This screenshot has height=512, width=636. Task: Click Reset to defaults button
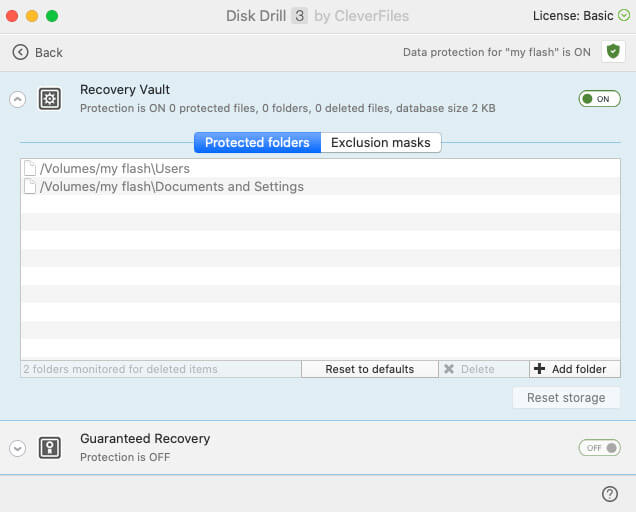pos(370,369)
